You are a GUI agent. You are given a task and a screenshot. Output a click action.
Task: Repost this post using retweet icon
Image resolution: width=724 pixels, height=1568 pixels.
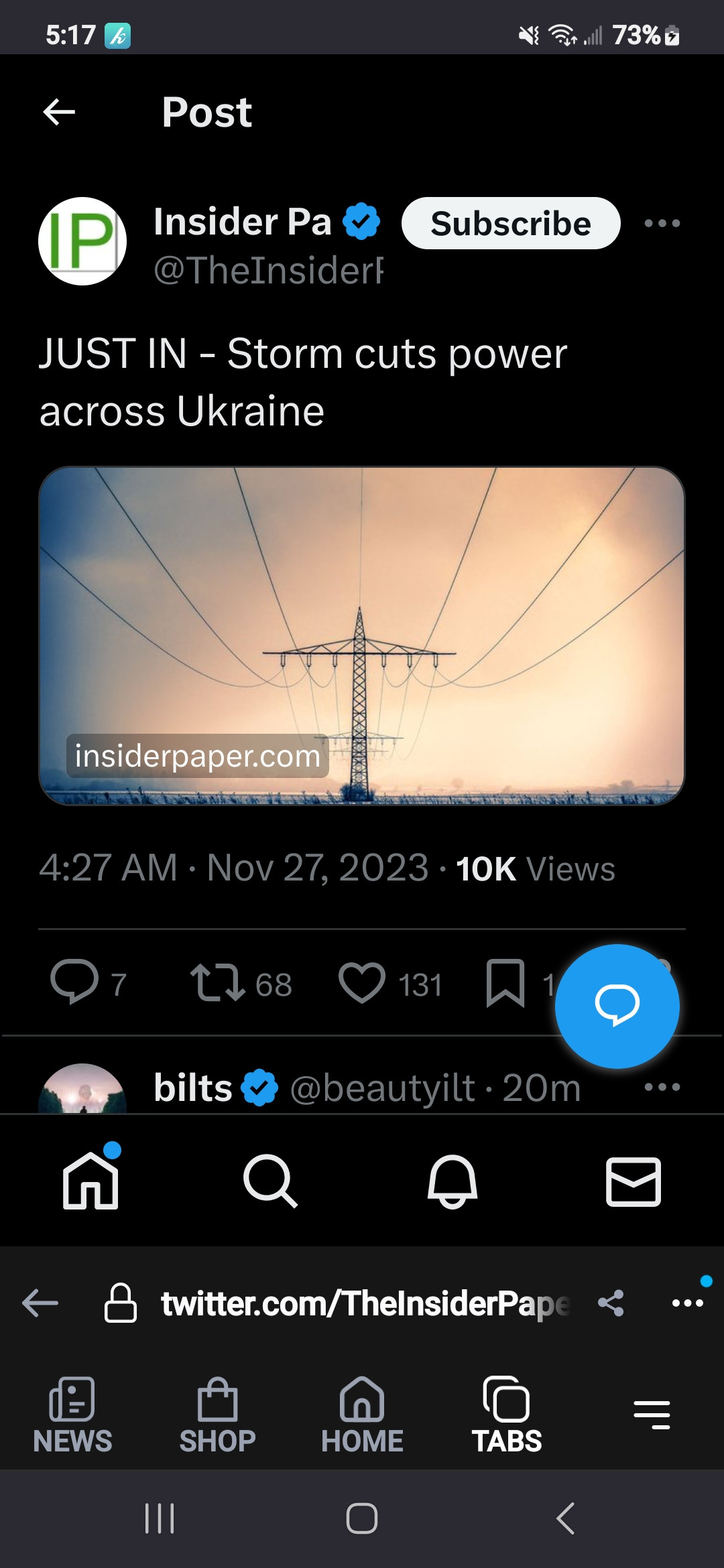[x=217, y=982]
